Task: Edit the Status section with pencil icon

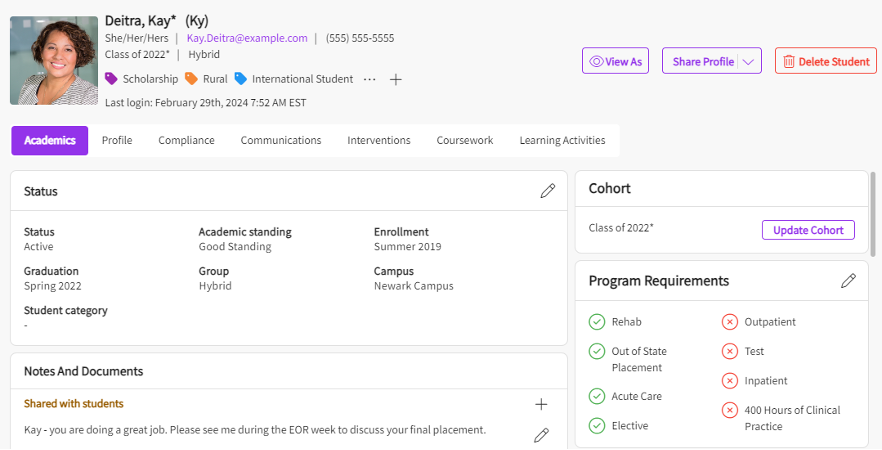Action: (547, 191)
